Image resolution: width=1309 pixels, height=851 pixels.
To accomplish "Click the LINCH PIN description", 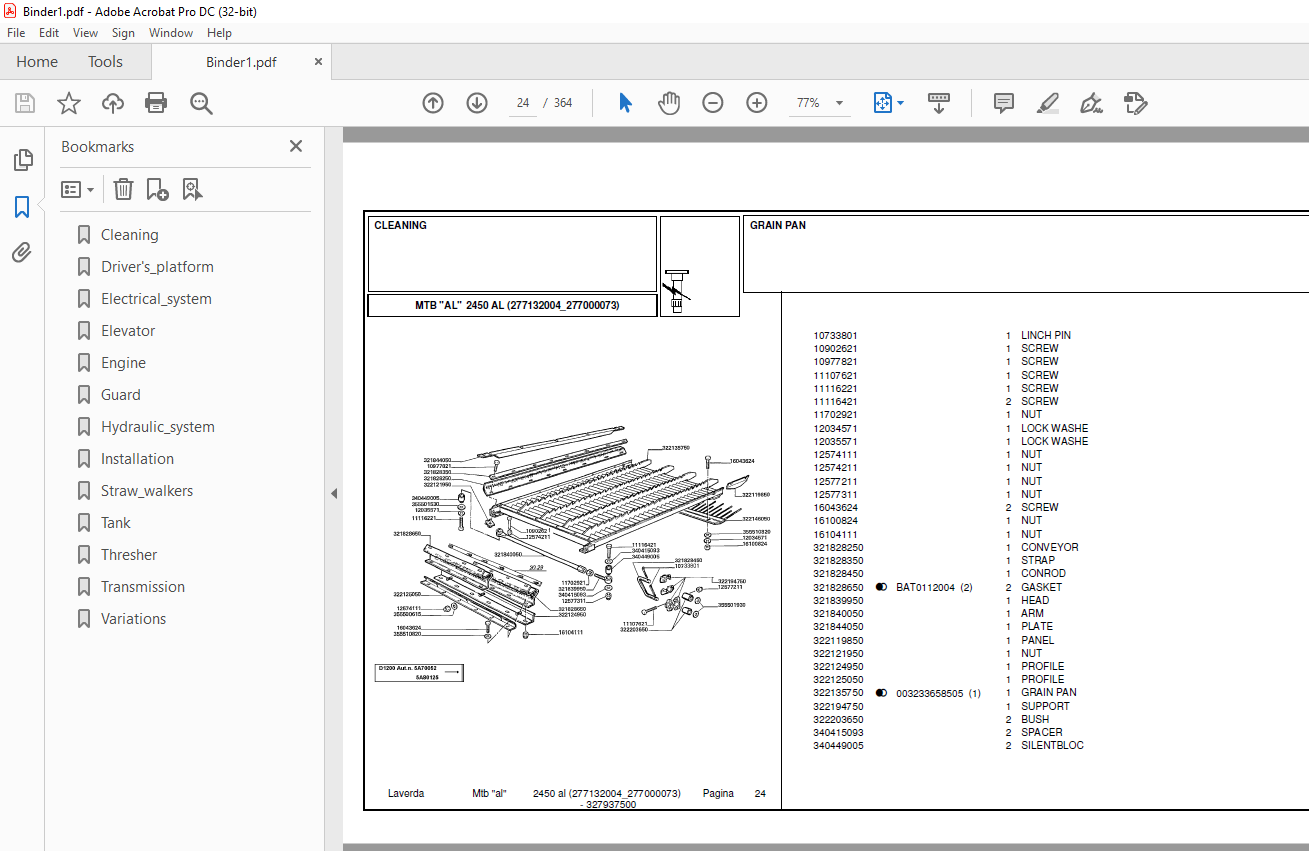I will coord(1046,336).
